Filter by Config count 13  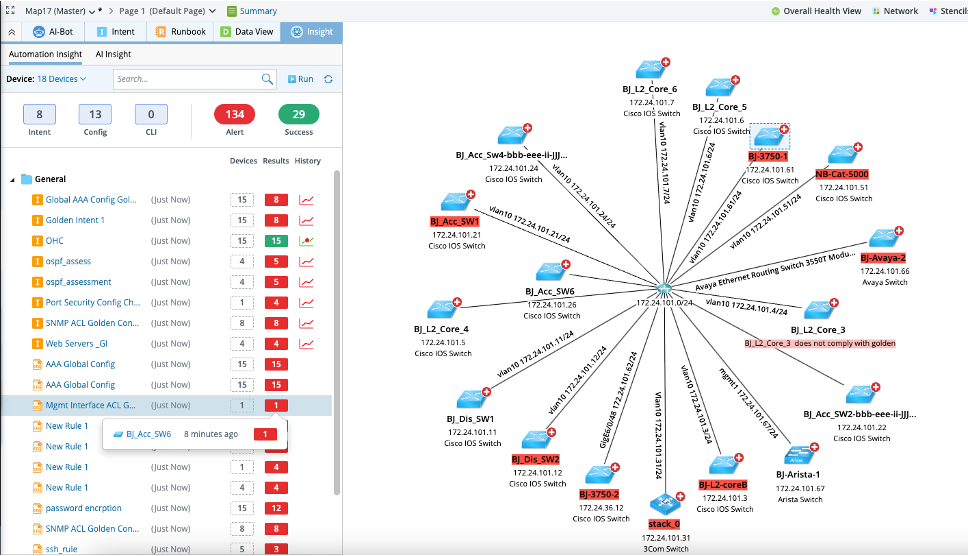[x=95, y=114]
